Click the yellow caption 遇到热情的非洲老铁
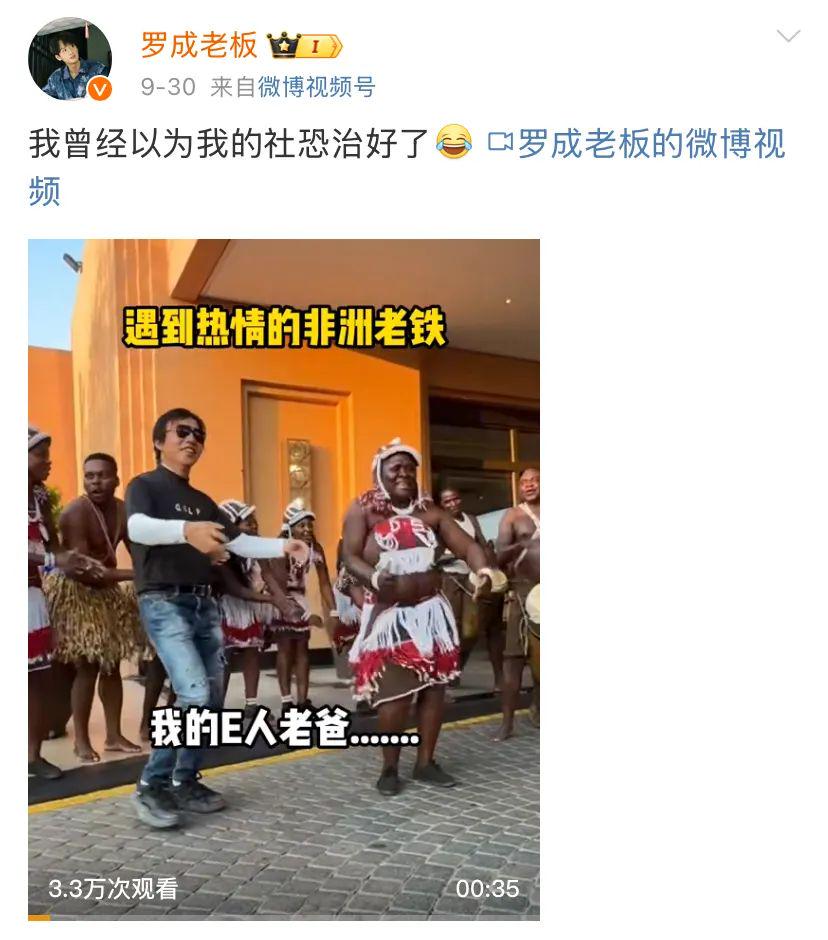 (284, 327)
